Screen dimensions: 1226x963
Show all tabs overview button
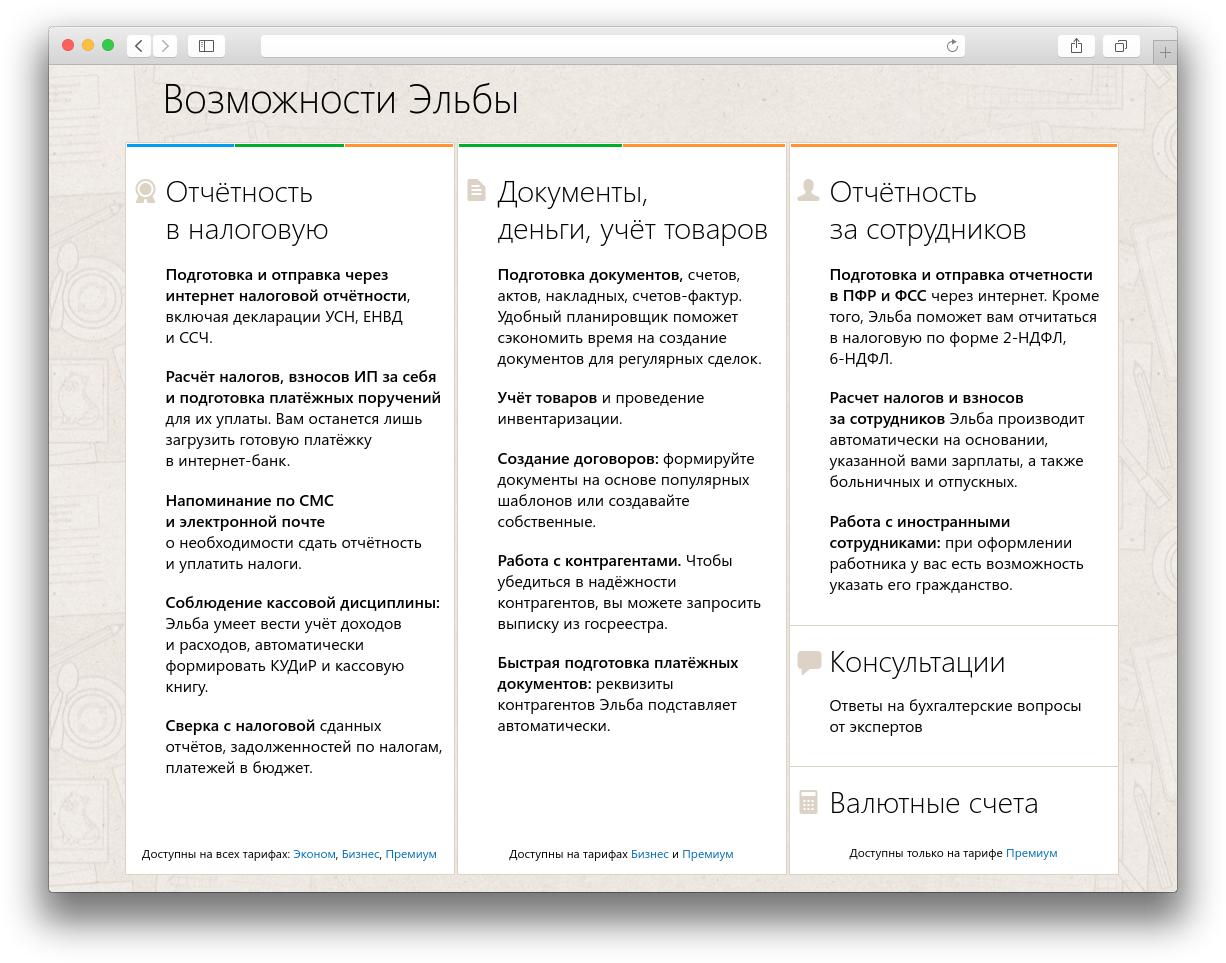click(1121, 46)
